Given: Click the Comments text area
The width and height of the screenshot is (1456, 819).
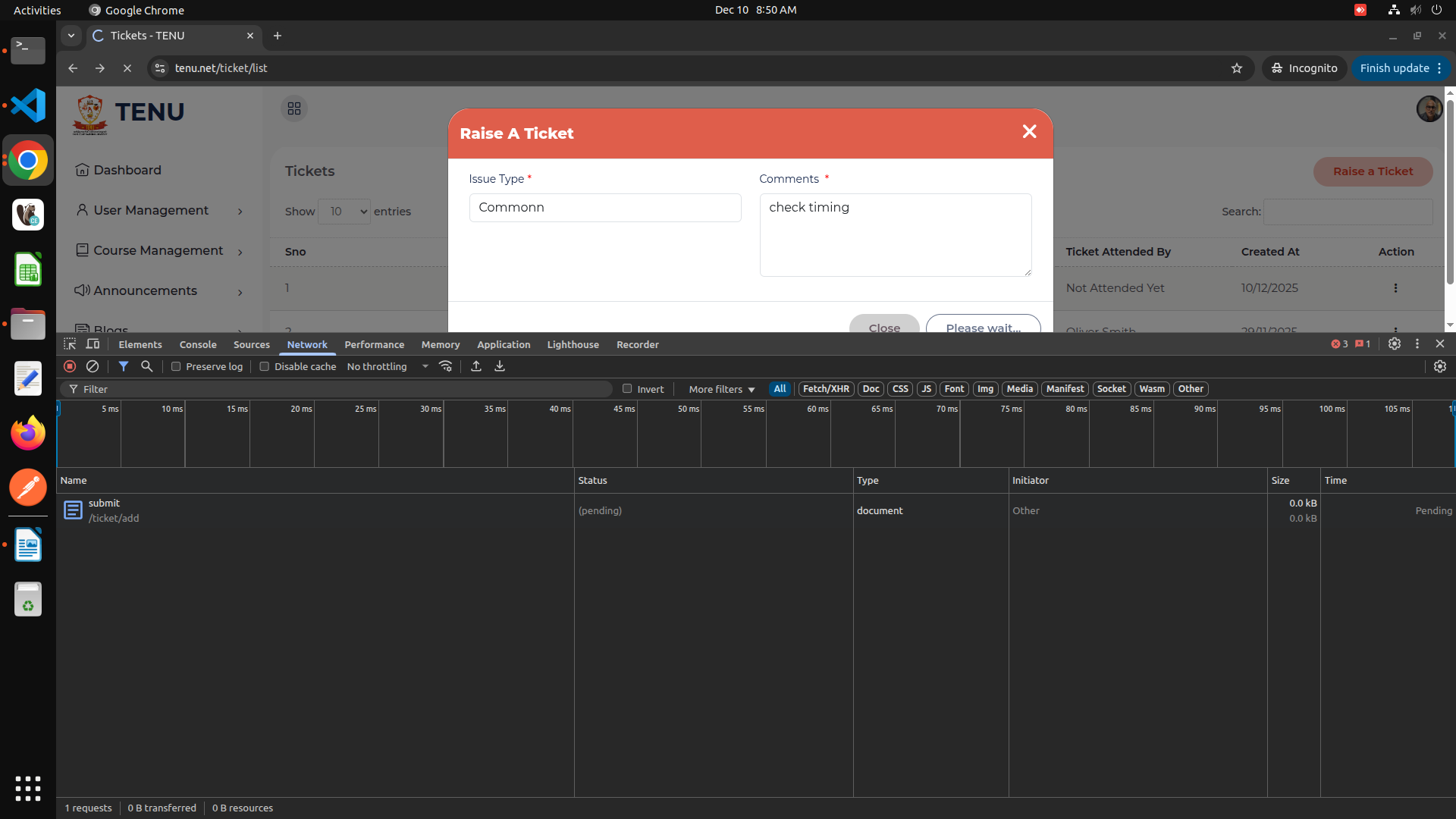Looking at the screenshot, I should pos(895,235).
